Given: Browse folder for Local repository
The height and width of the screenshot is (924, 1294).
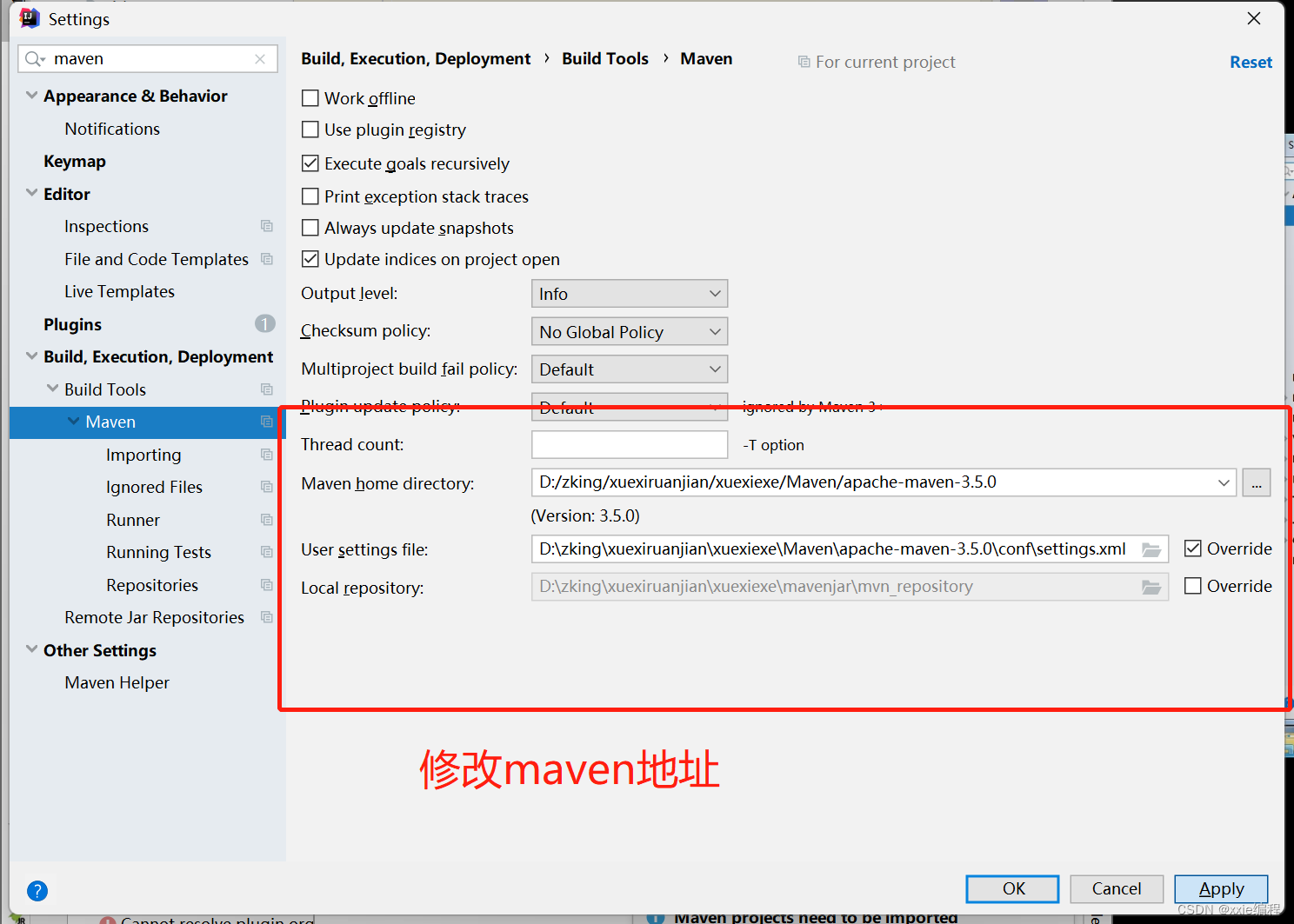Looking at the screenshot, I should (x=1151, y=588).
